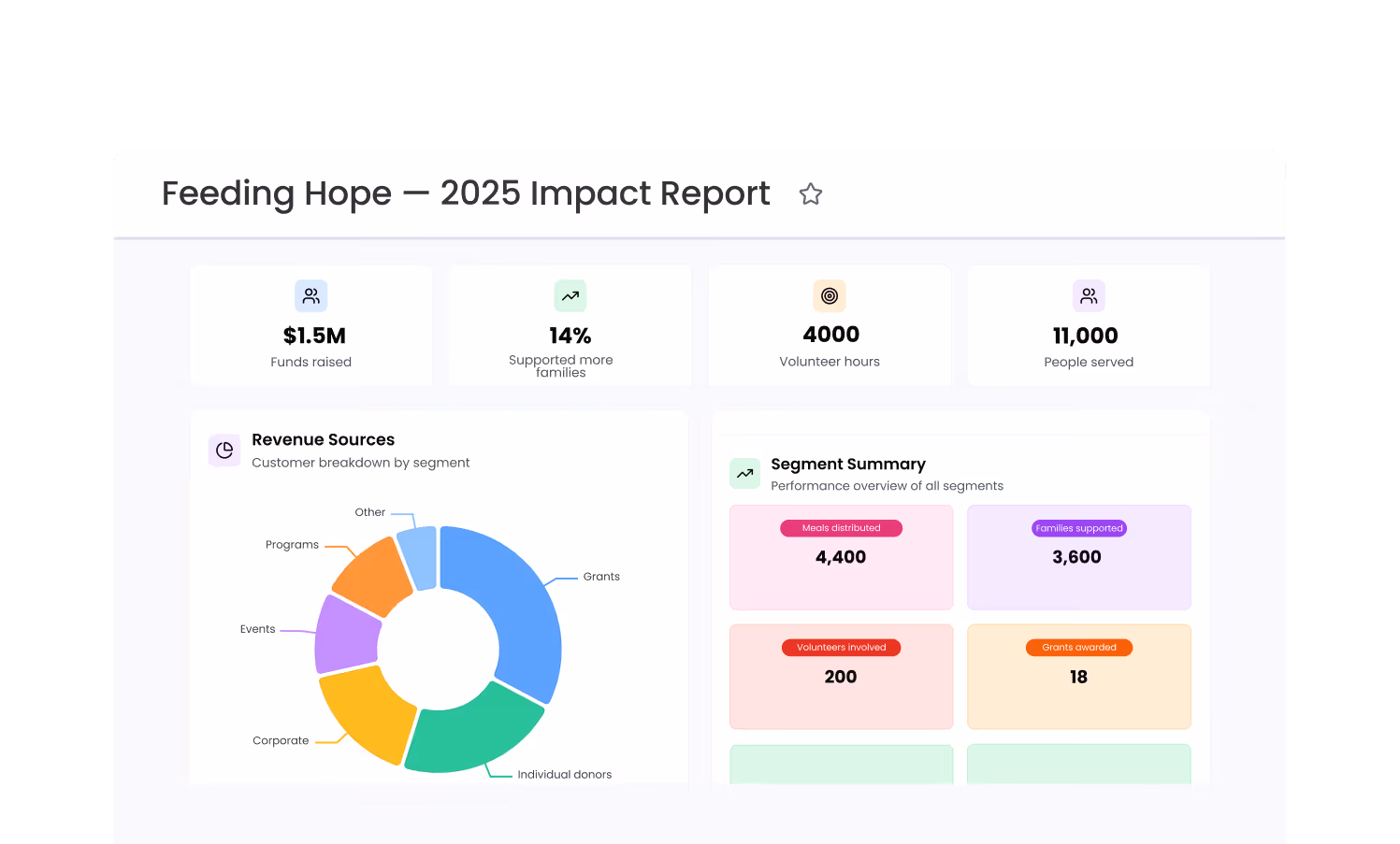Click the Individual donors chart label
Viewport: 1400px width, 844px height.
(565, 775)
